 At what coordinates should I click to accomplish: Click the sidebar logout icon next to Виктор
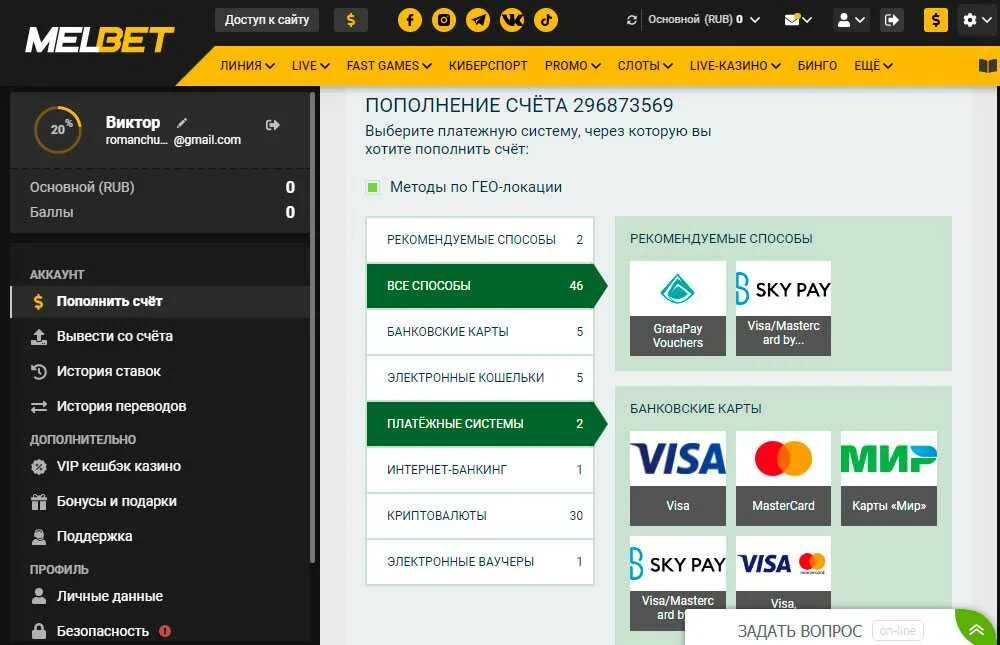[273, 125]
